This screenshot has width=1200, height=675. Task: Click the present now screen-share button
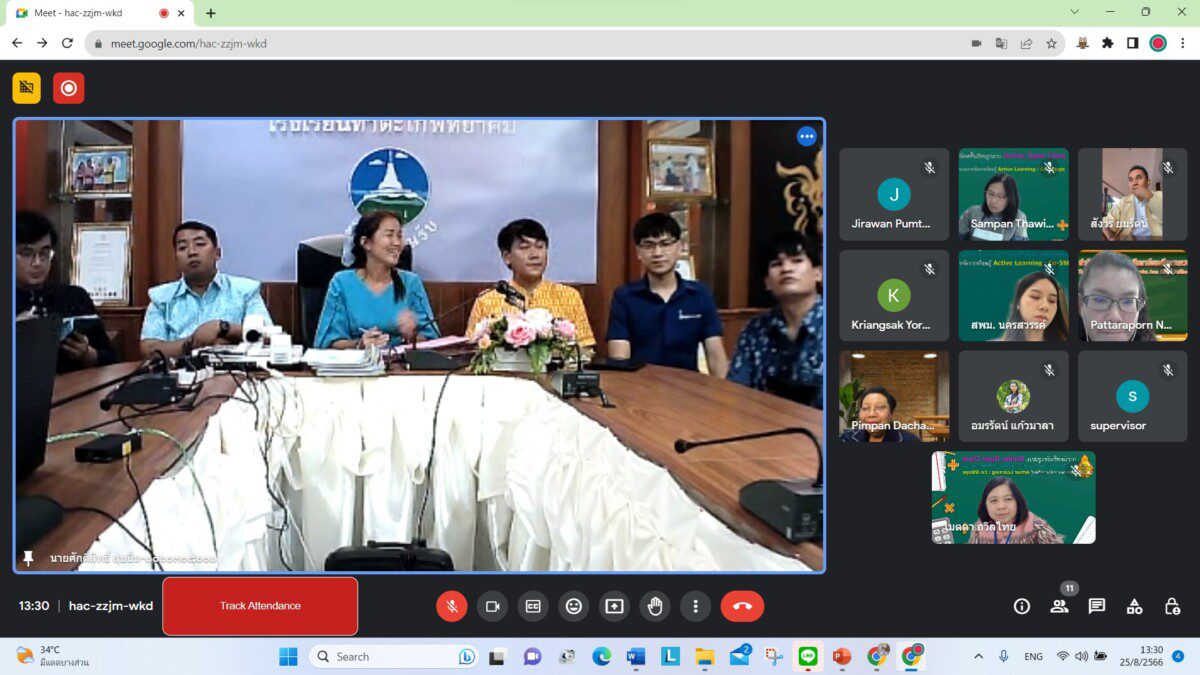click(x=614, y=606)
